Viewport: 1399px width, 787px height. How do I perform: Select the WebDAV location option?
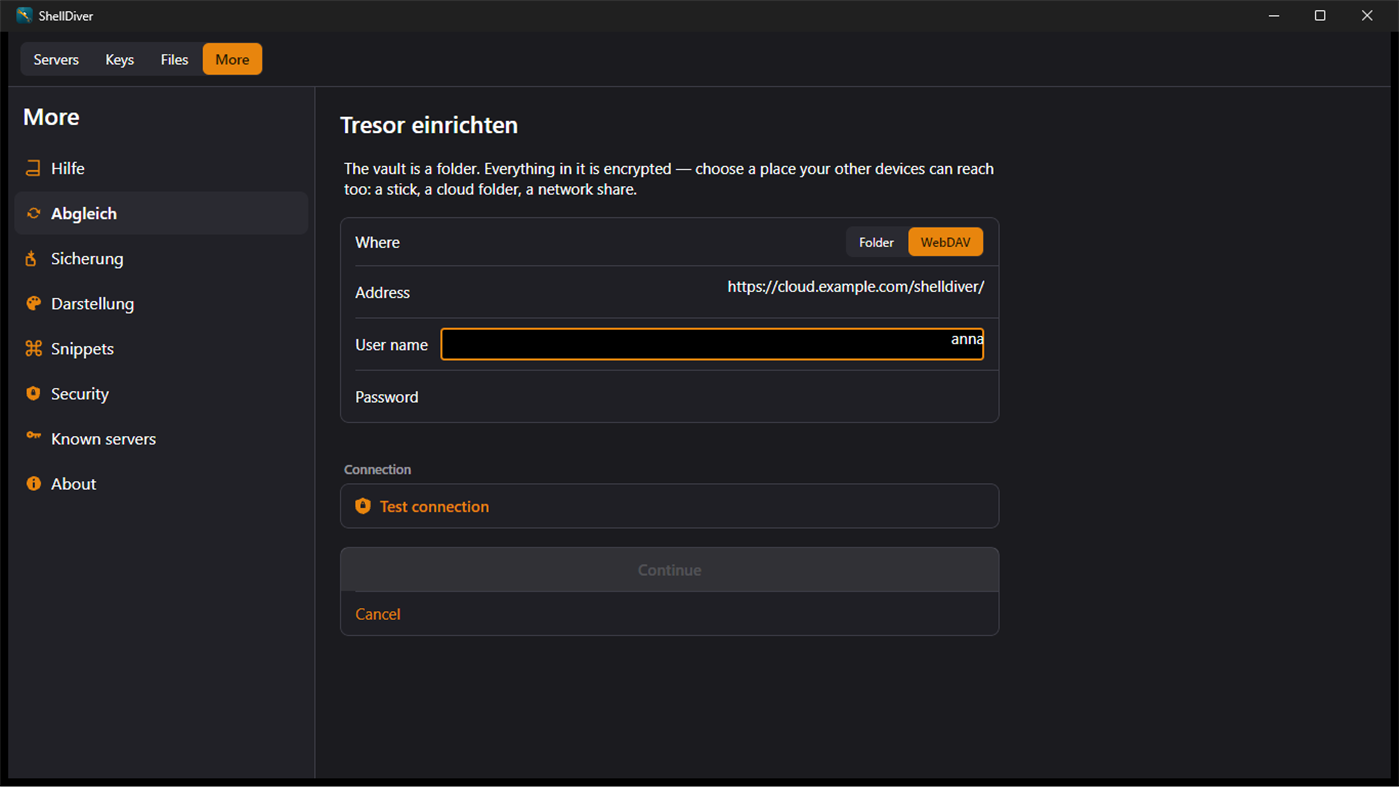[x=945, y=242]
